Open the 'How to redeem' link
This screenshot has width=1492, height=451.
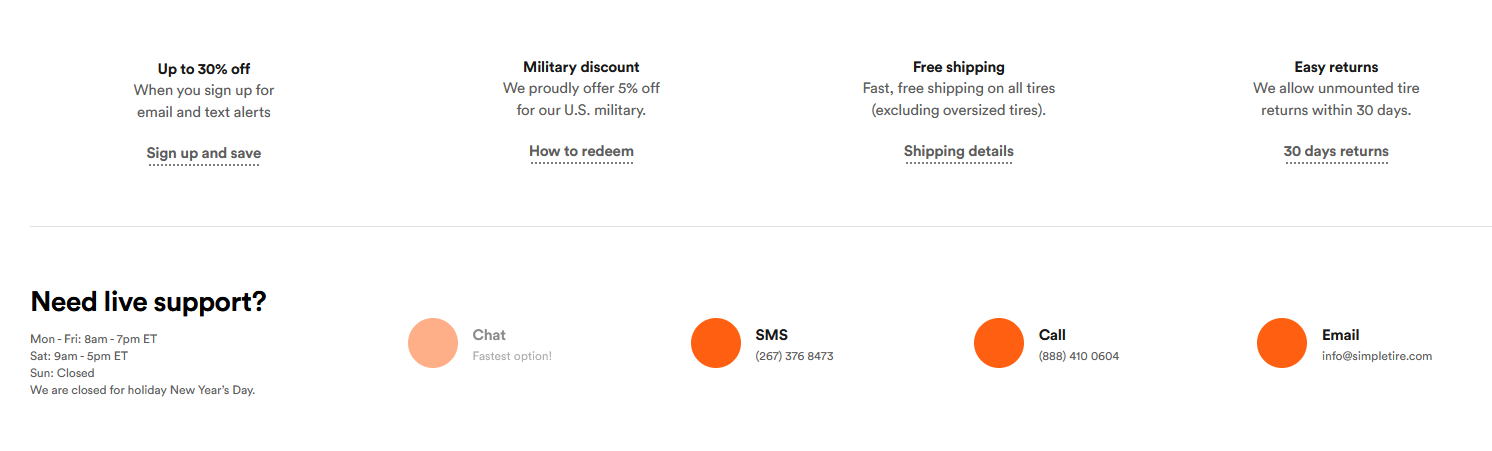(x=581, y=152)
